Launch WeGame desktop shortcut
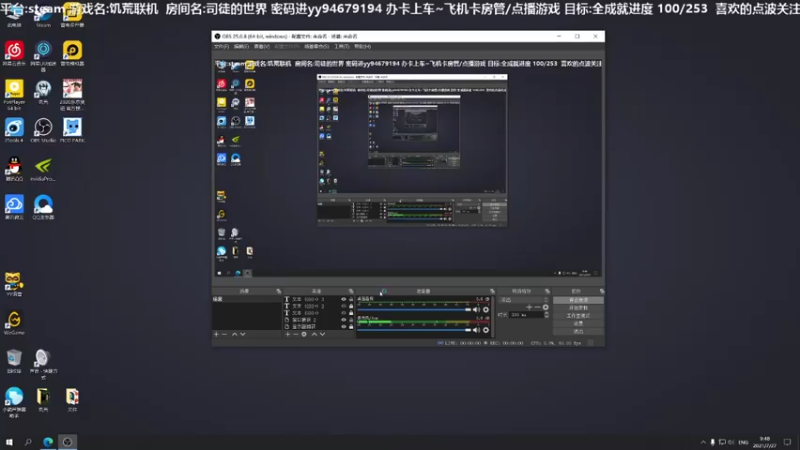Screen dimensions: 800x450 pyautogui.click(x=14, y=322)
